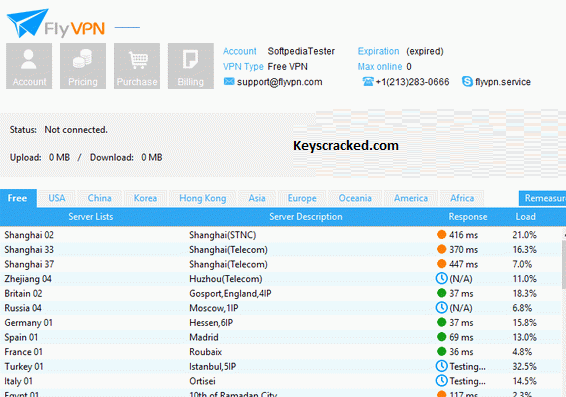566x397 pixels.
Task: Switch to the Africa tab
Action: pyautogui.click(x=462, y=198)
